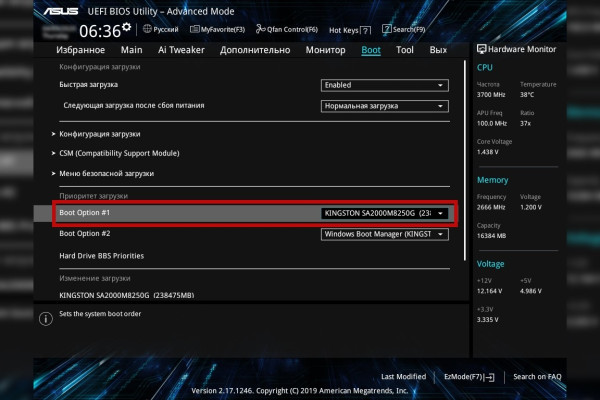Switch to the Main tab
Image resolution: width=600 pixels, height=400 pixels.
(x=131, y=50)
